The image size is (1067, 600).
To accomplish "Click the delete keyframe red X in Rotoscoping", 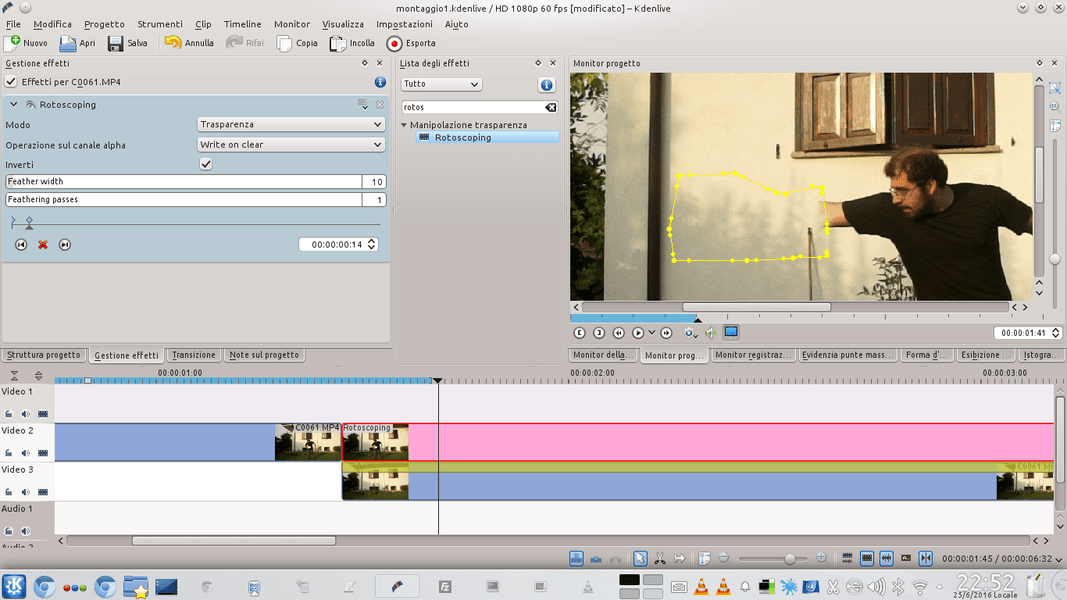I will coord(42,244).
